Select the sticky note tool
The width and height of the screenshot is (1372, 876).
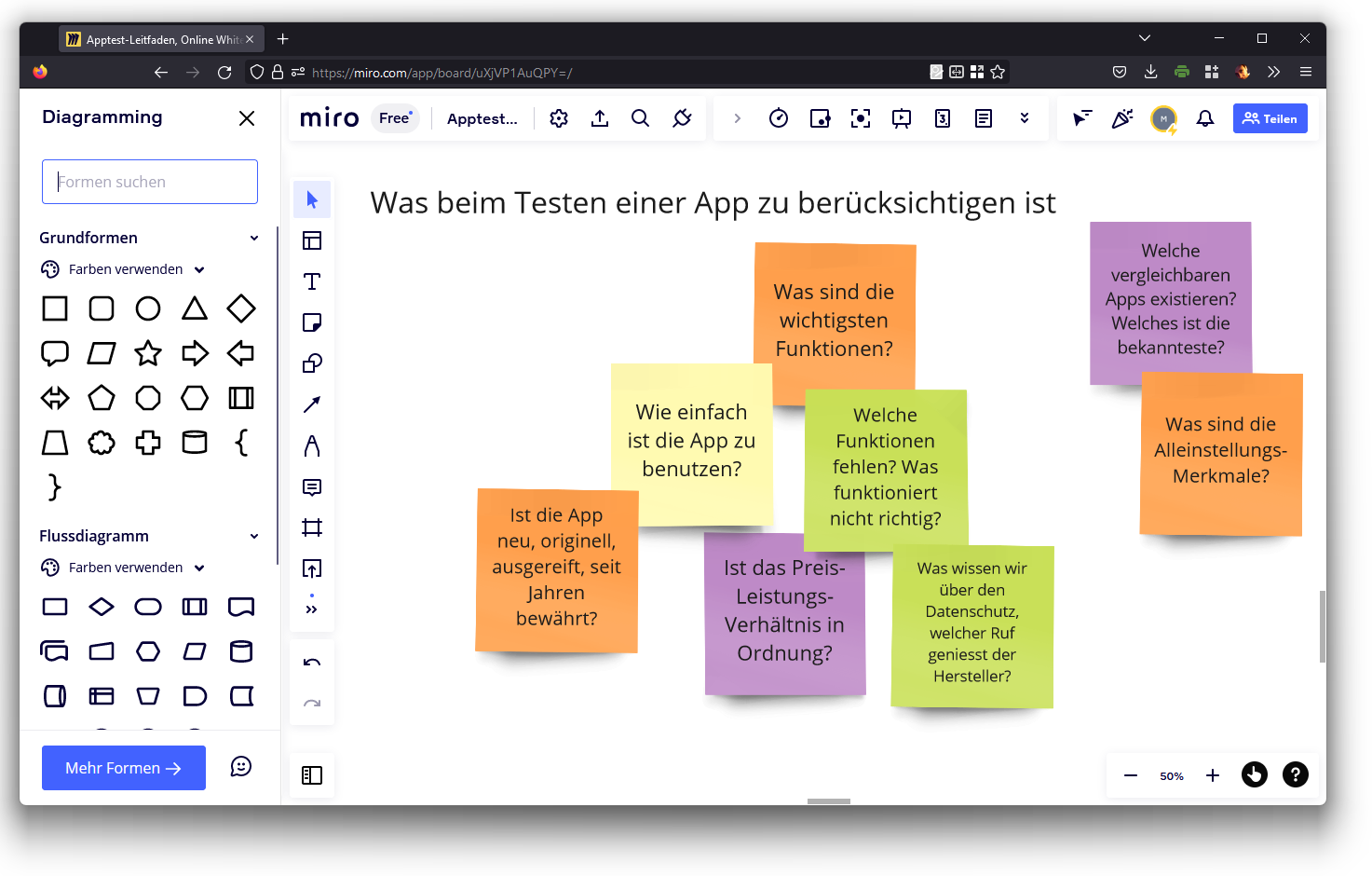point(312,322)
